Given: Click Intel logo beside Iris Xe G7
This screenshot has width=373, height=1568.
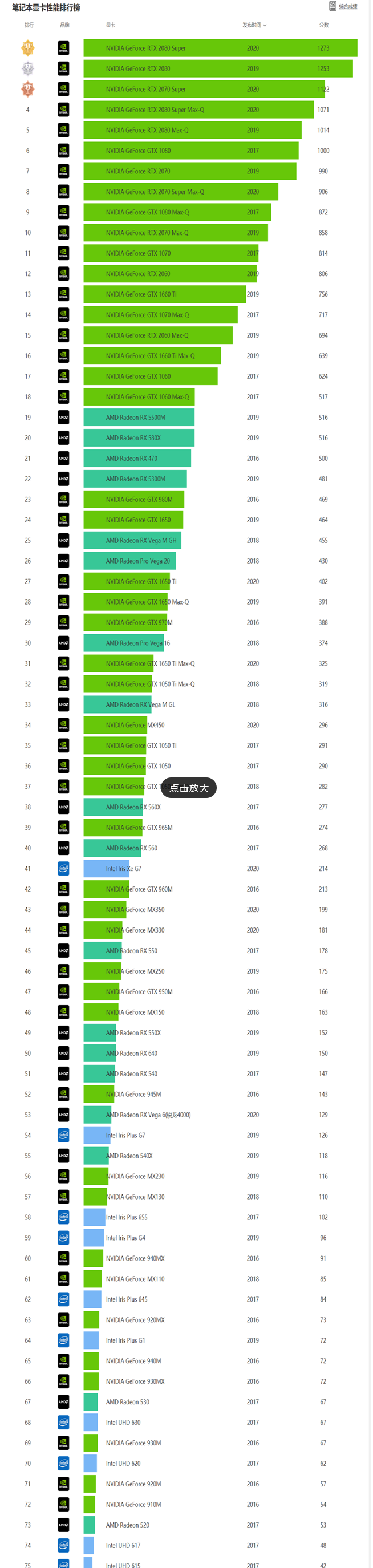Looking at the screenshot, I should (x=63, y=869).
